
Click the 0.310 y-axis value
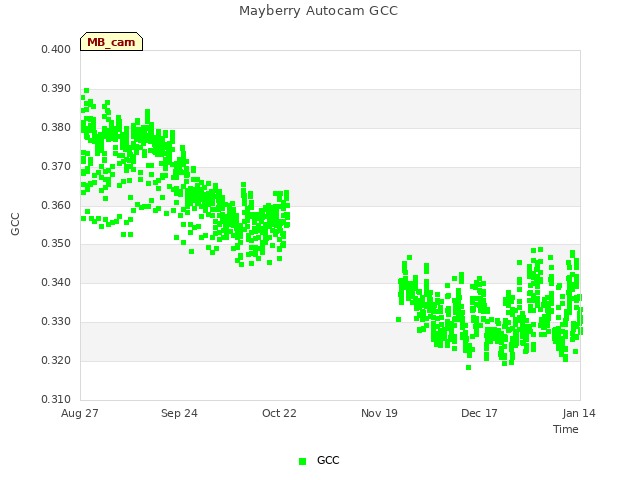point(56,399)
